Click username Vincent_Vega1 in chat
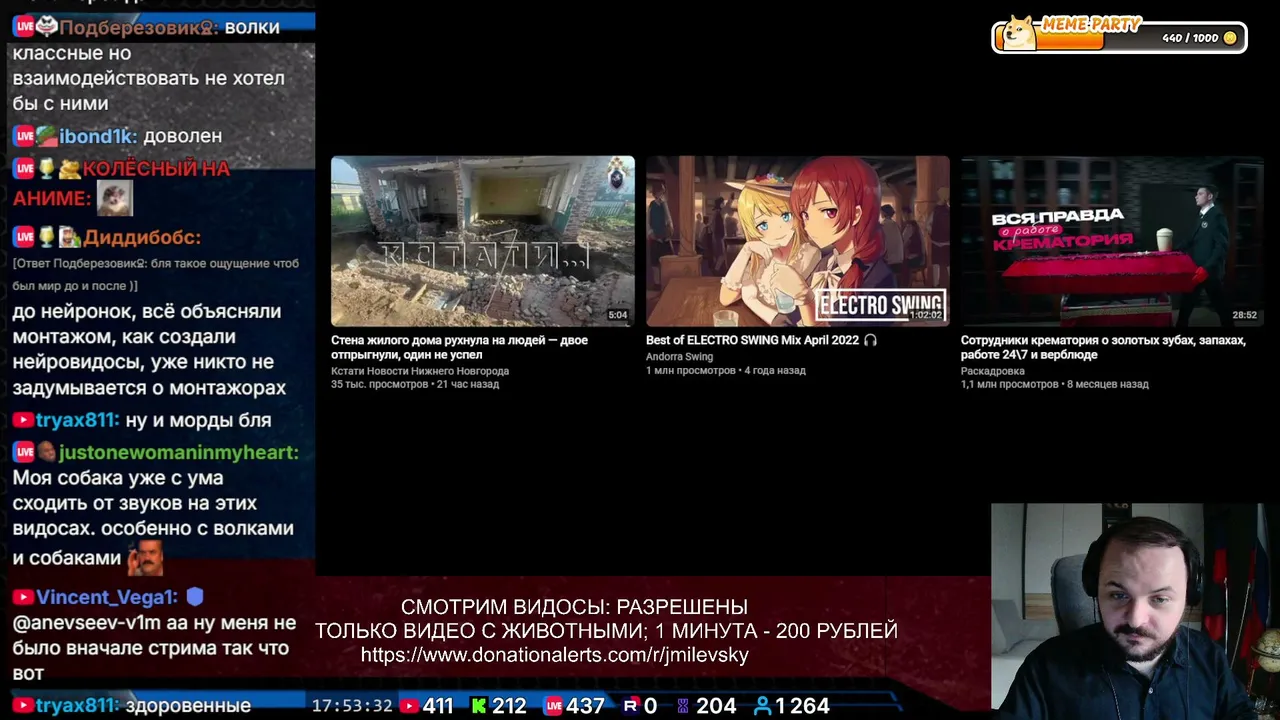 point(107,597)
